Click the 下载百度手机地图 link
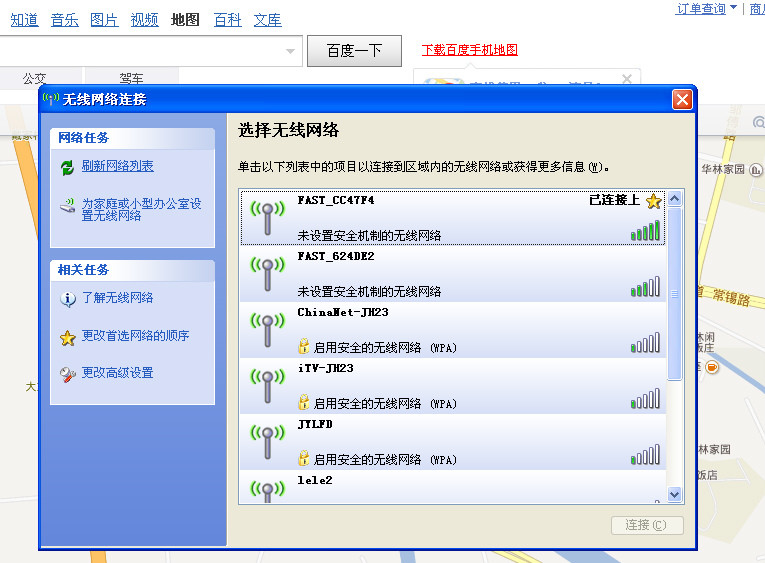The image size is (765, 563). pos(469,50)
